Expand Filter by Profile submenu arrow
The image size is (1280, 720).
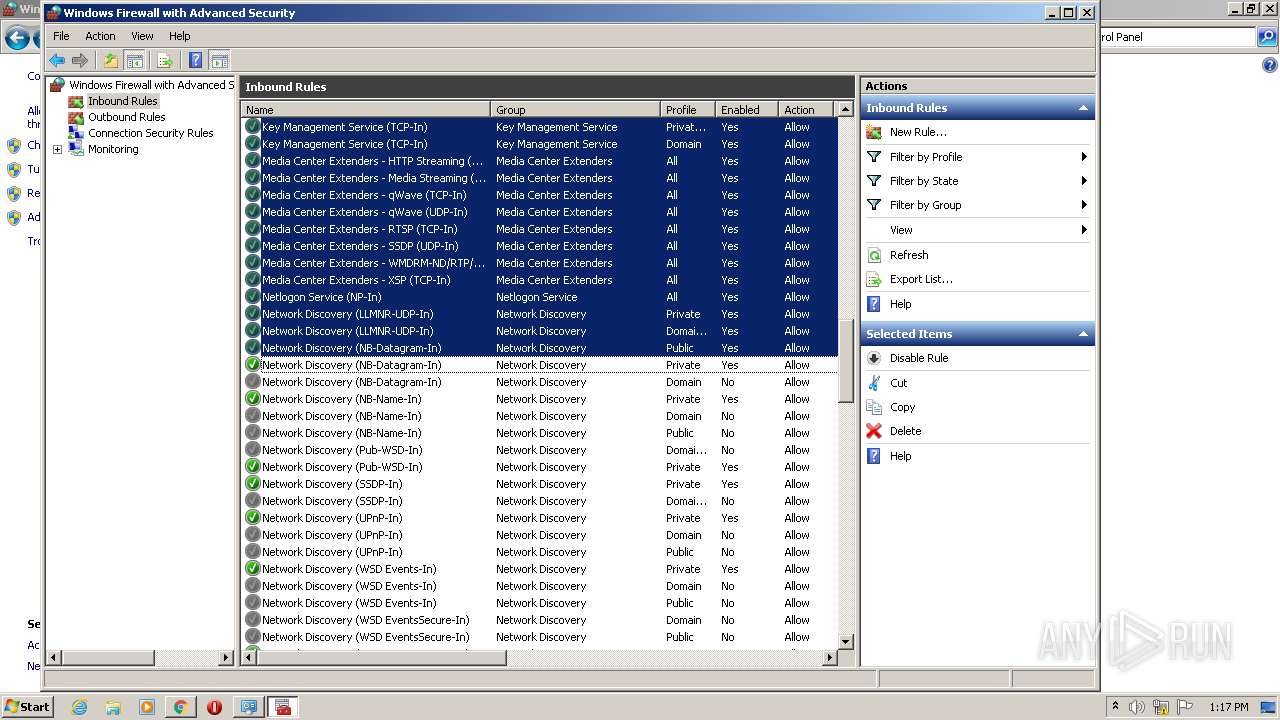point(1084,157)
